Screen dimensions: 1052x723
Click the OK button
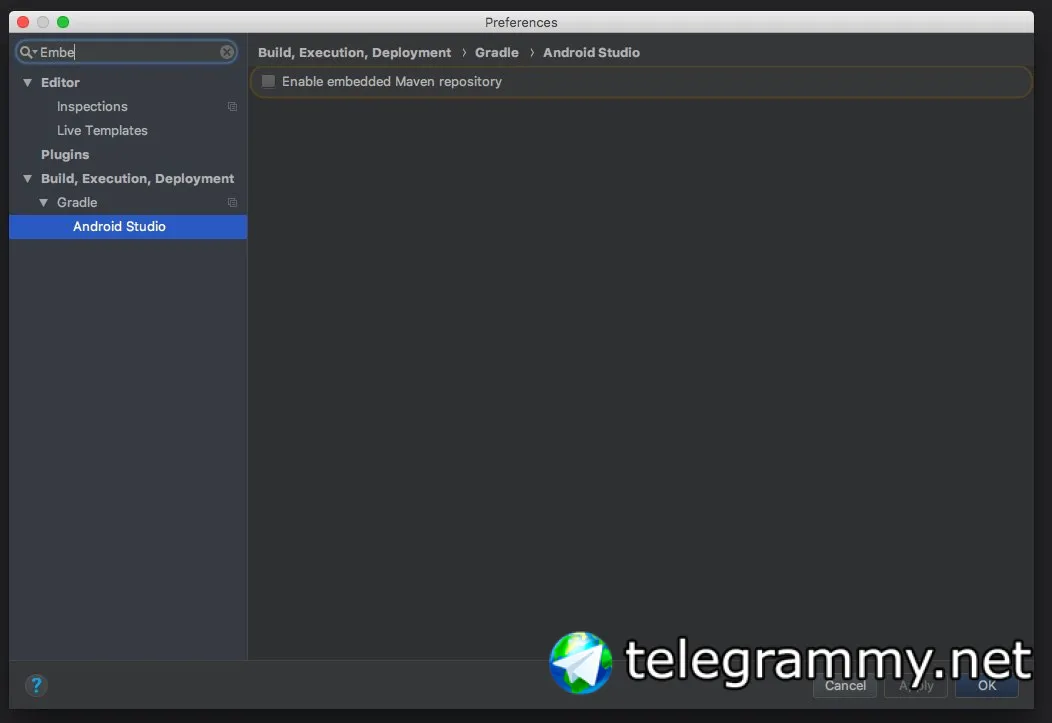(986, 685)
